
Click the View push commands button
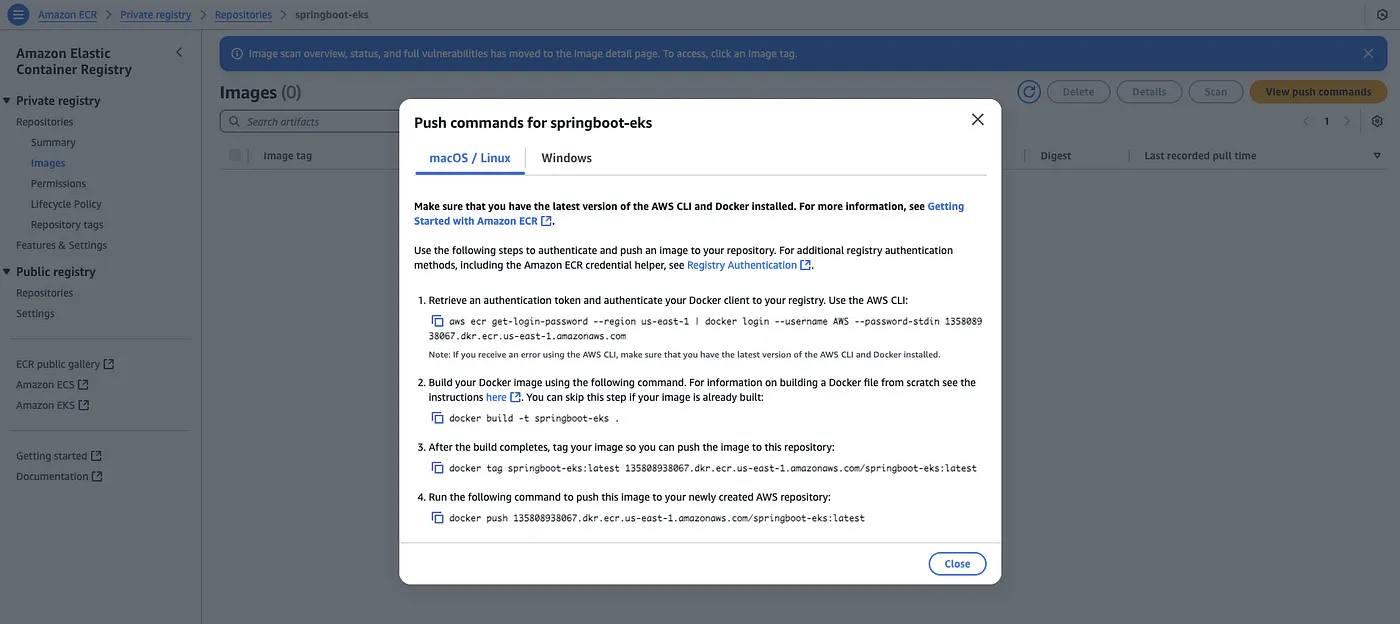coord(1318,92)
